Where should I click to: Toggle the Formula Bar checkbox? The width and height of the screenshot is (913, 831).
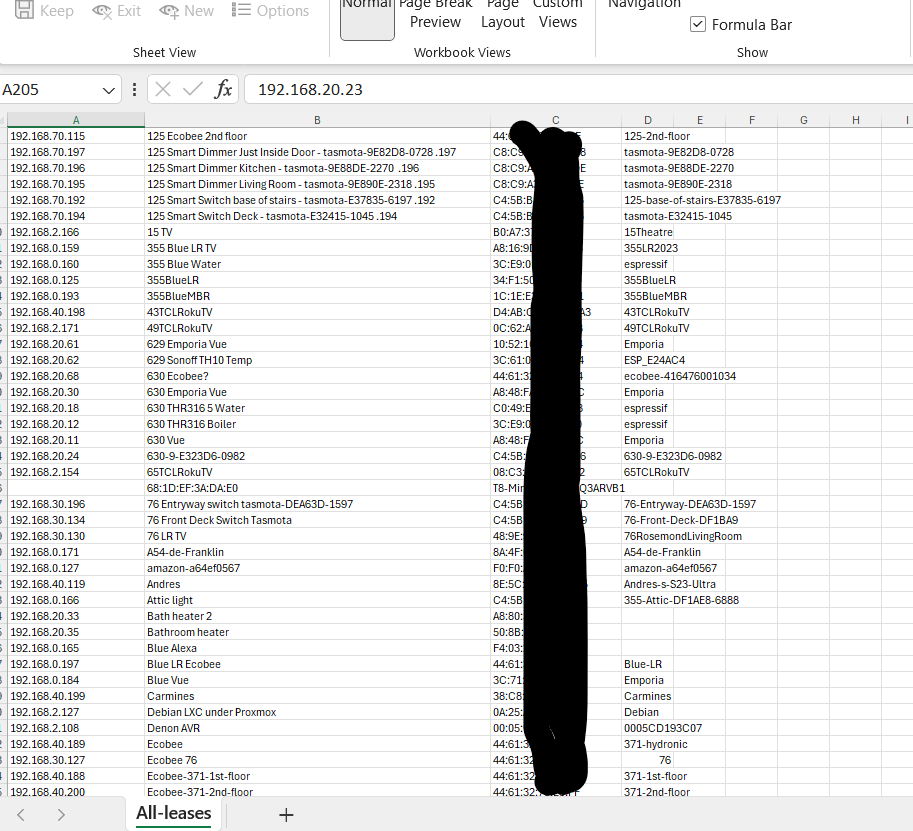pos(698,24)
